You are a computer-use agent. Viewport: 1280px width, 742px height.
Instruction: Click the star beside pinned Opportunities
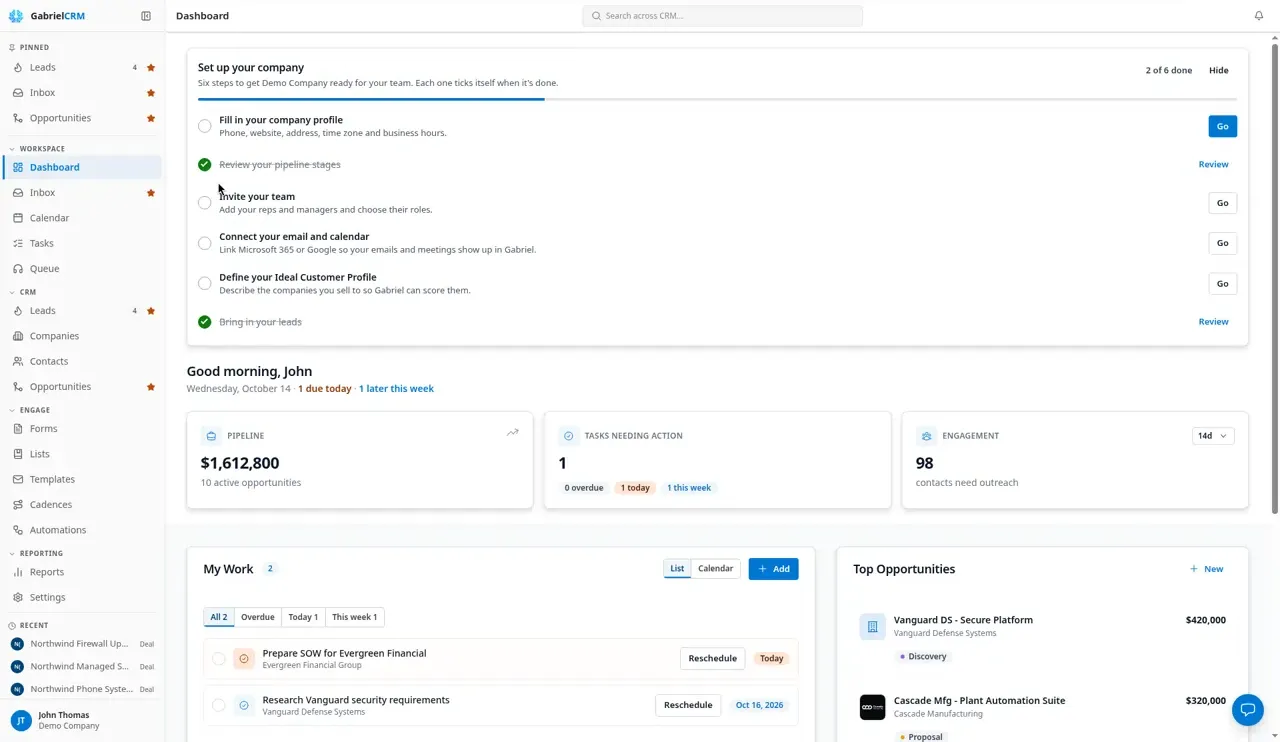coord(151,118)
